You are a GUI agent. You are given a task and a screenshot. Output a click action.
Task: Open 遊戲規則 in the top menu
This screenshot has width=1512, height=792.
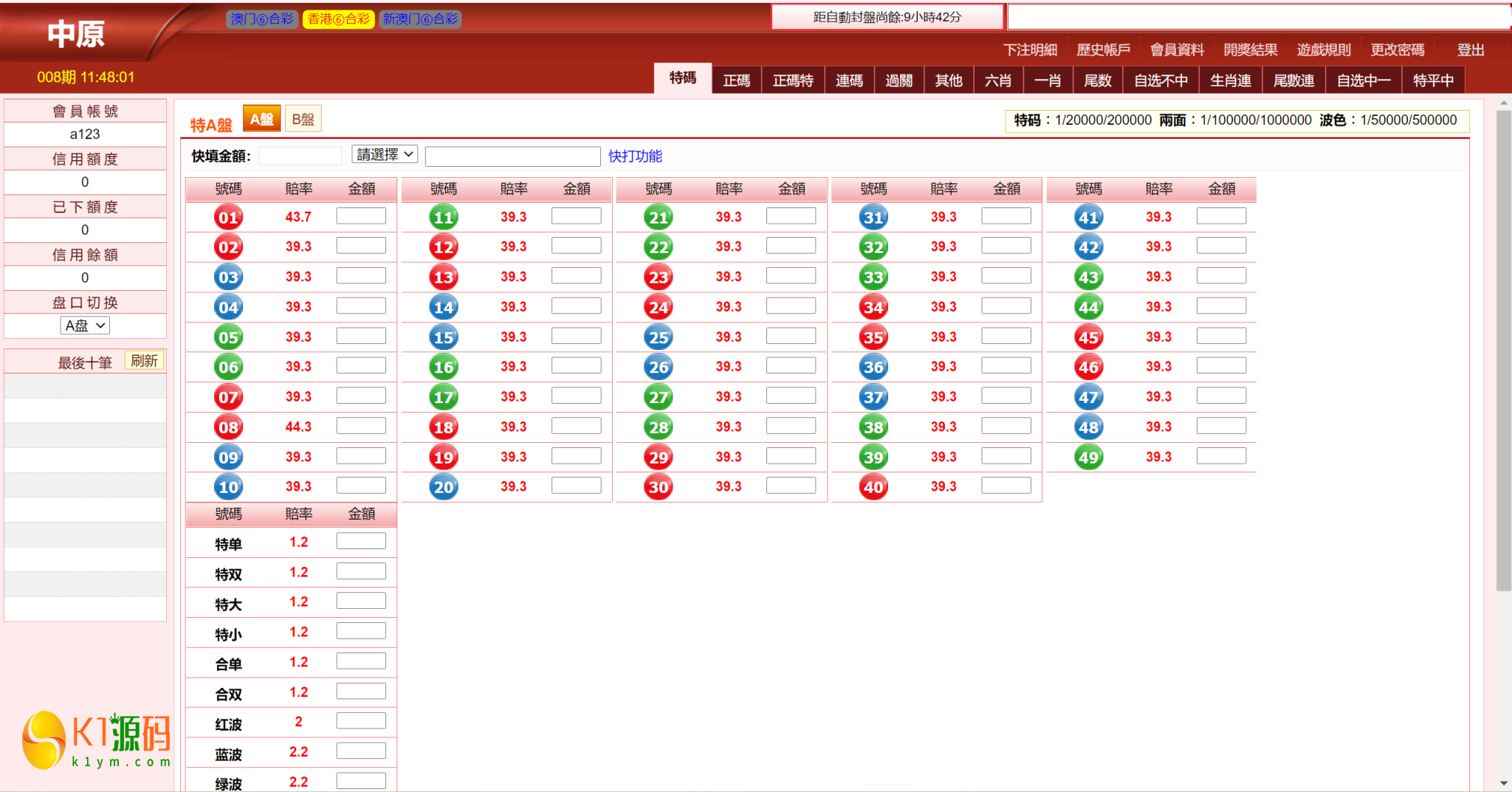click(x=1324, y=49)
